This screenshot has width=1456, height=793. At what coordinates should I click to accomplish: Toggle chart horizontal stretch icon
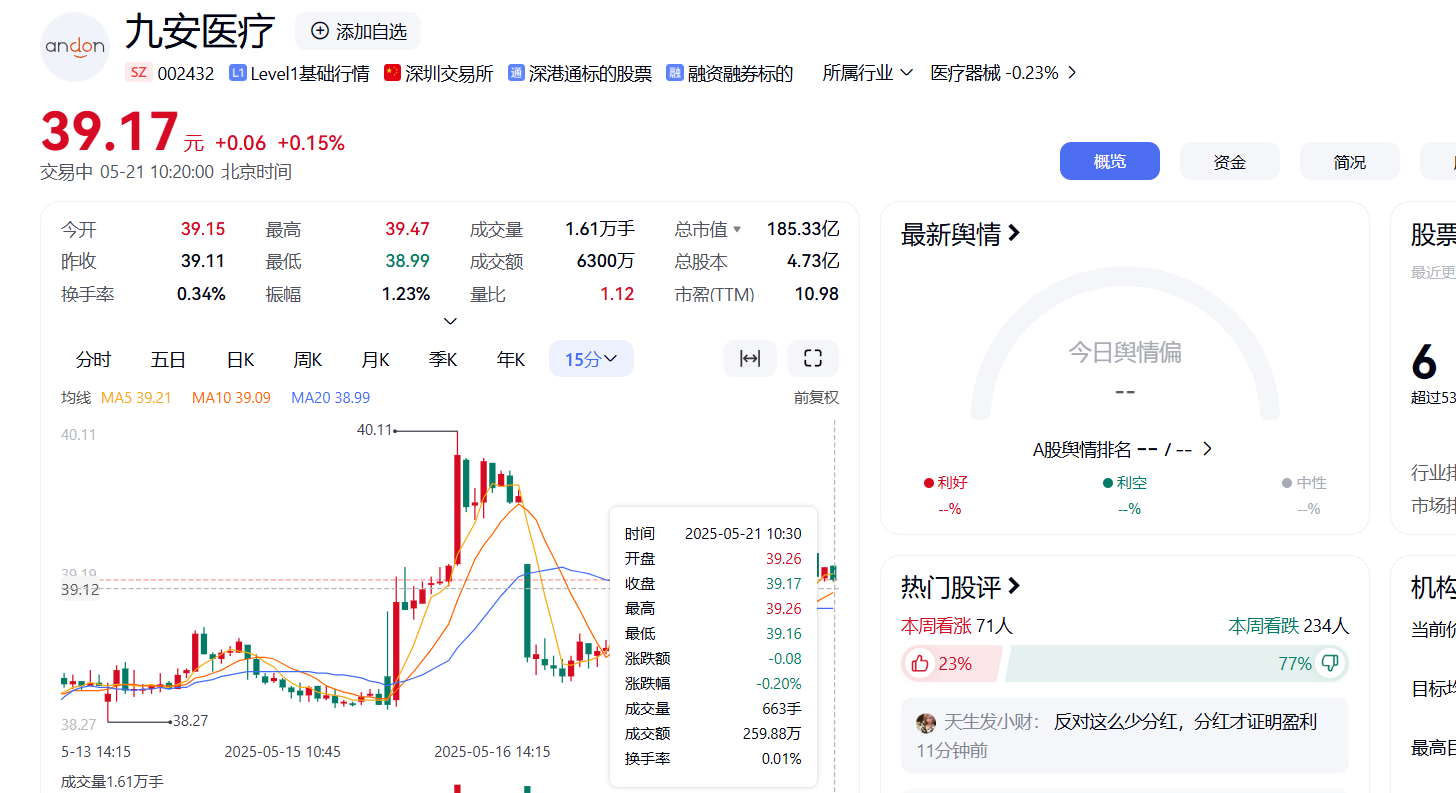[750, 359]
